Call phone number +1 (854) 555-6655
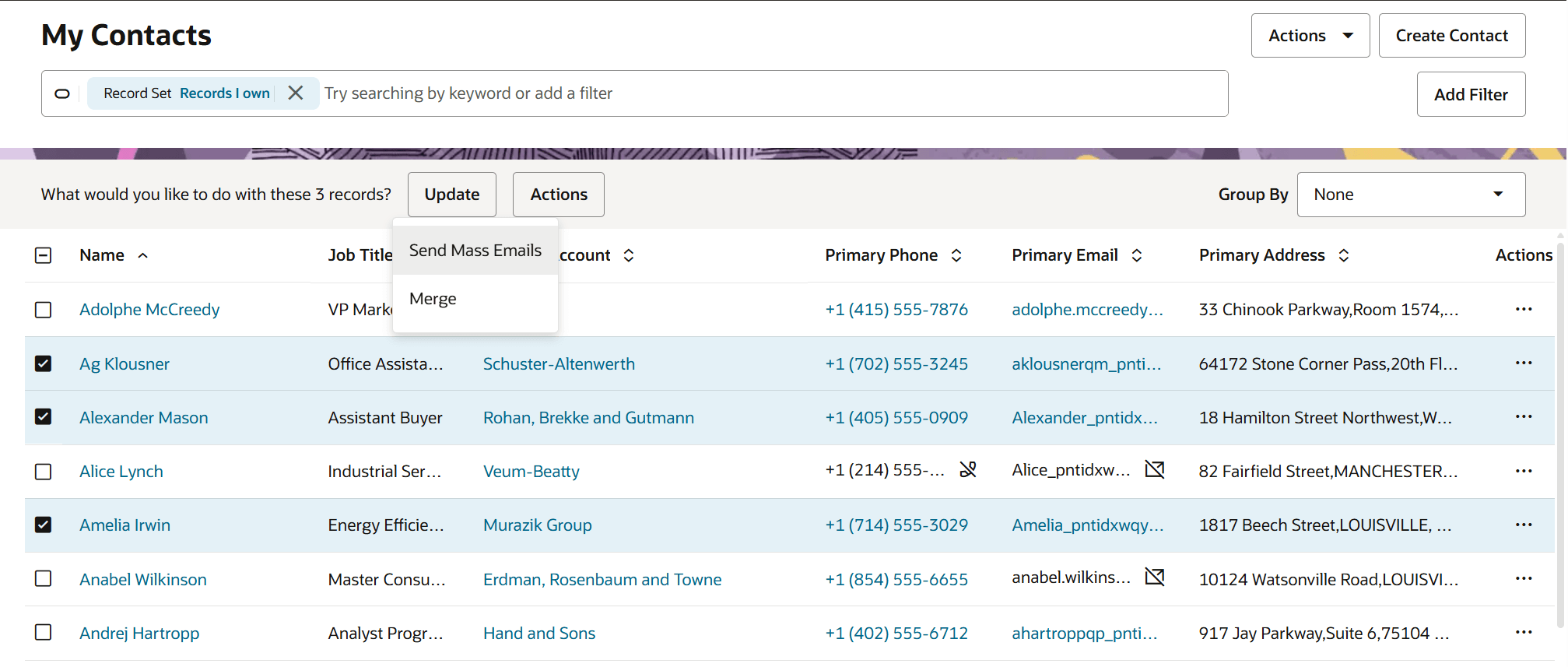 (896, 580)
